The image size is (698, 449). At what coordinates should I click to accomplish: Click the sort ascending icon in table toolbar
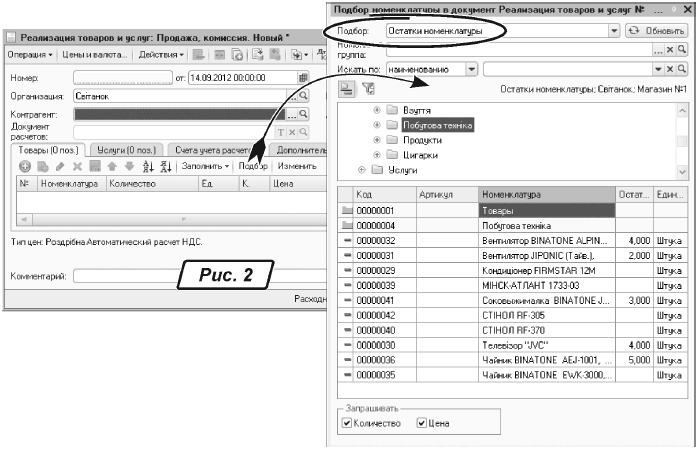147,166
